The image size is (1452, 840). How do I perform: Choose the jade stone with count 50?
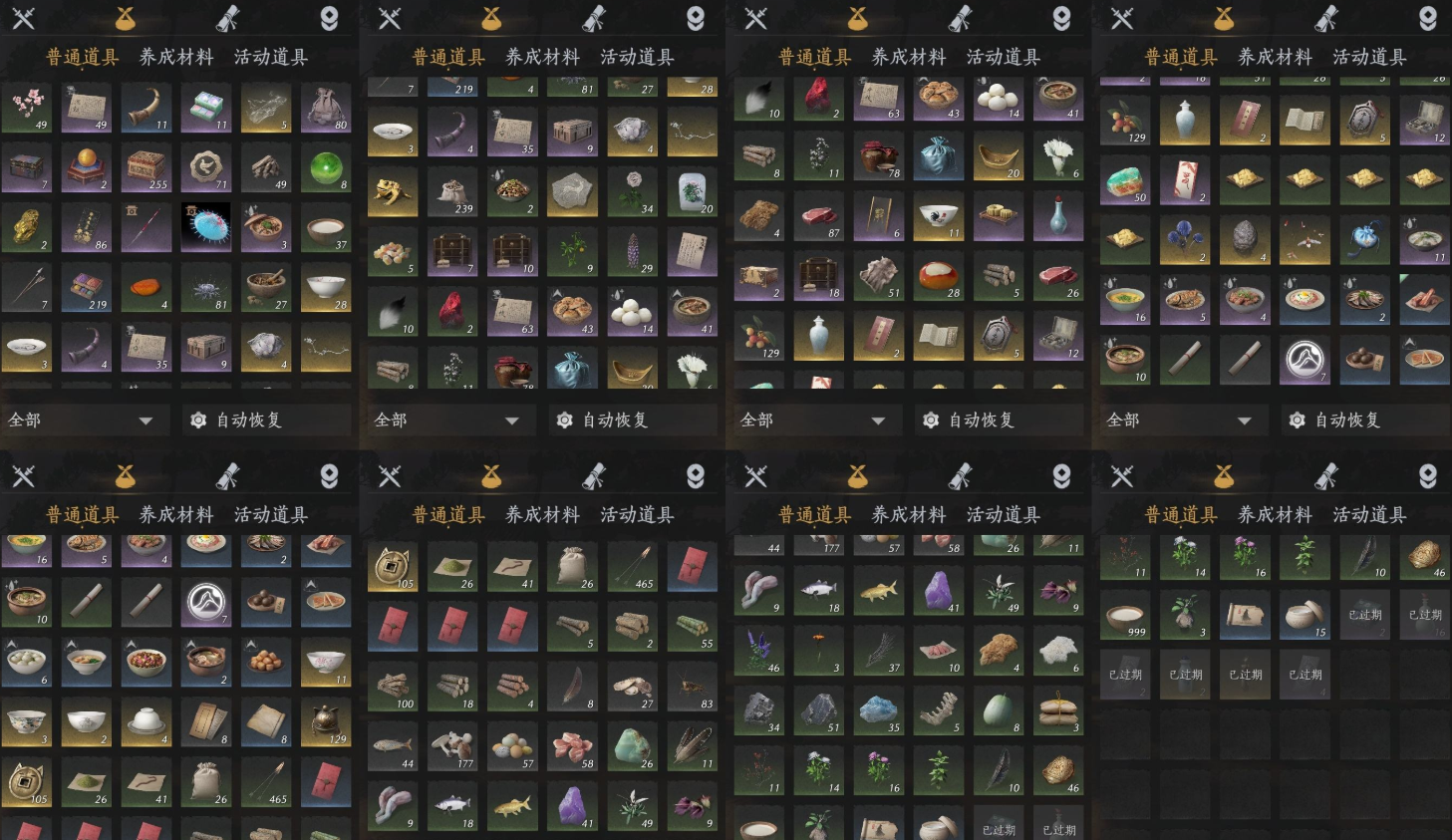(x=1125, y=180)
